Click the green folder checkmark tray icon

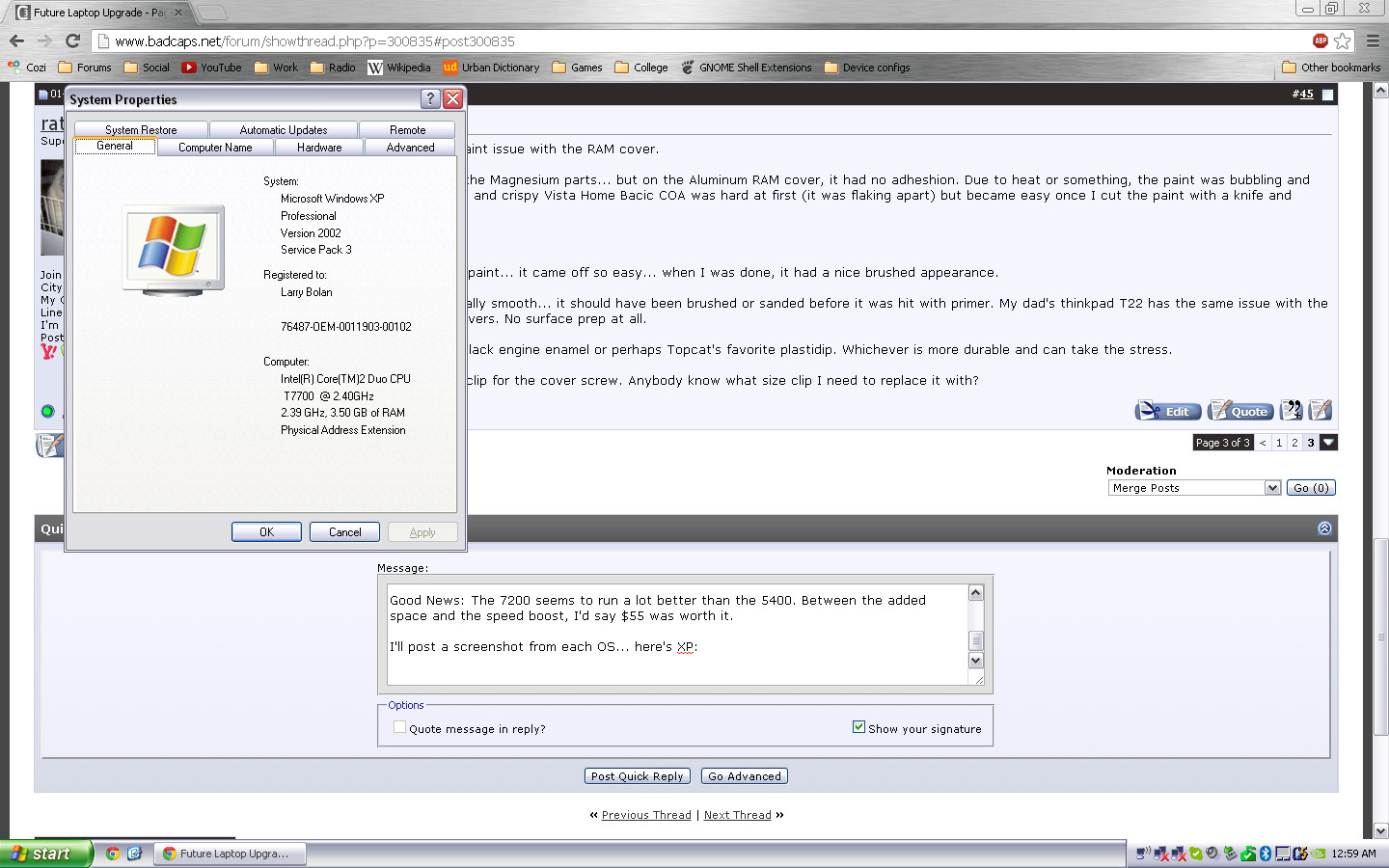[x=1248, y=854]
